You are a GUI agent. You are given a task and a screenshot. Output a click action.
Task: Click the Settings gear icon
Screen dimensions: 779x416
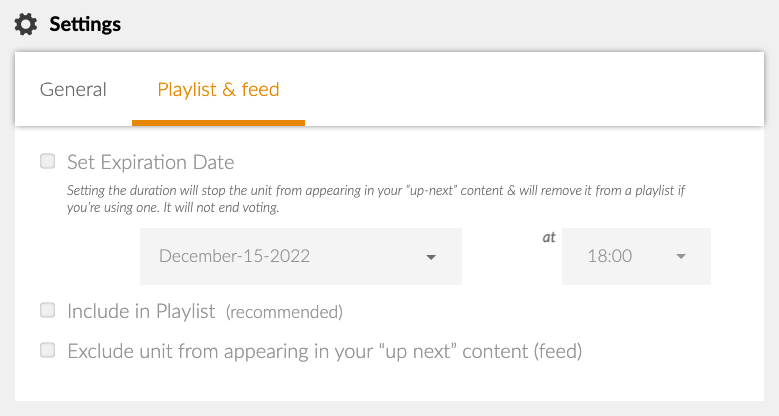(x=26, y=24)
